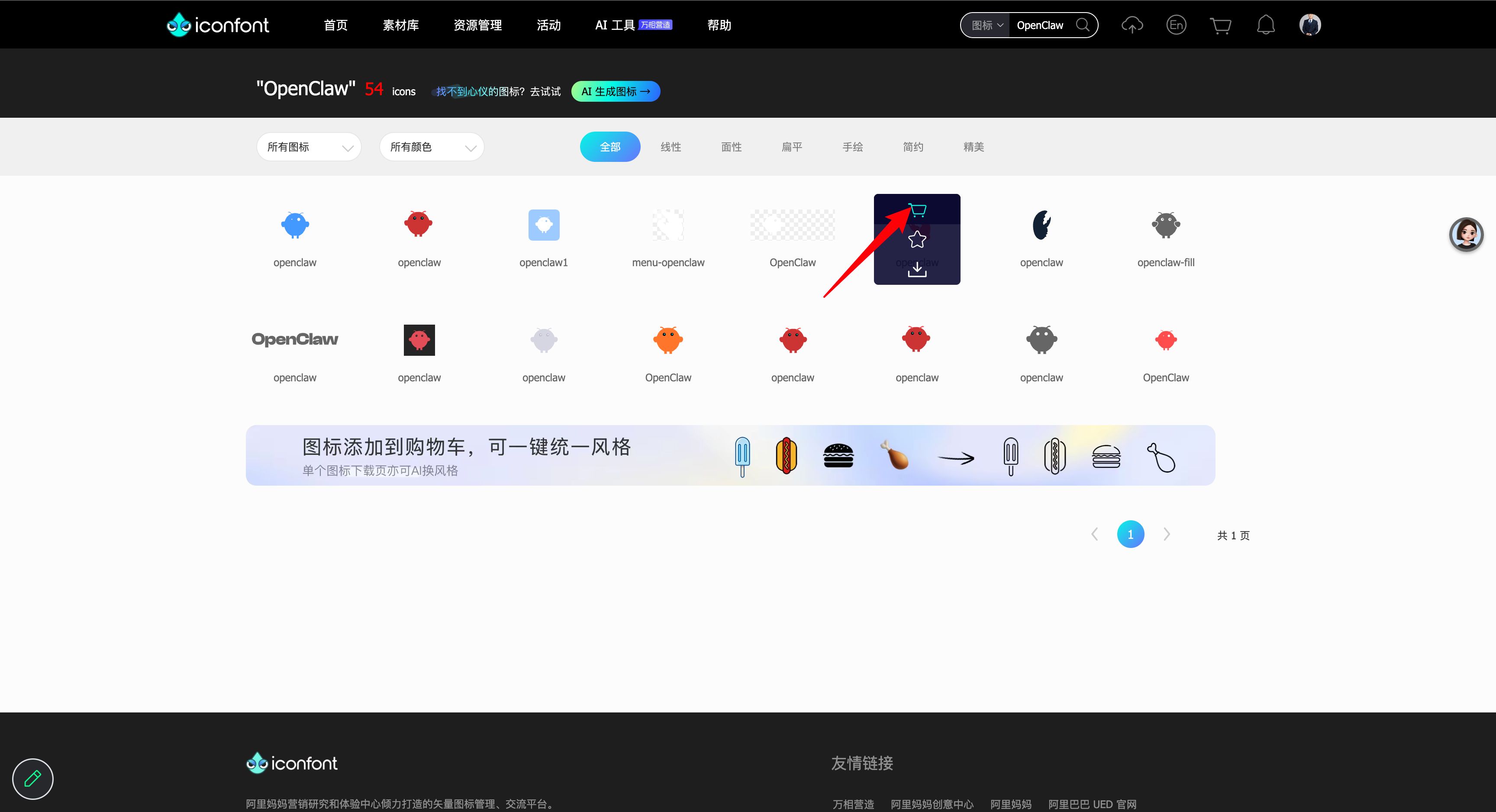
Task: Open the 阿里巴巴 UED 官网 footer link
Action: 1093,804
